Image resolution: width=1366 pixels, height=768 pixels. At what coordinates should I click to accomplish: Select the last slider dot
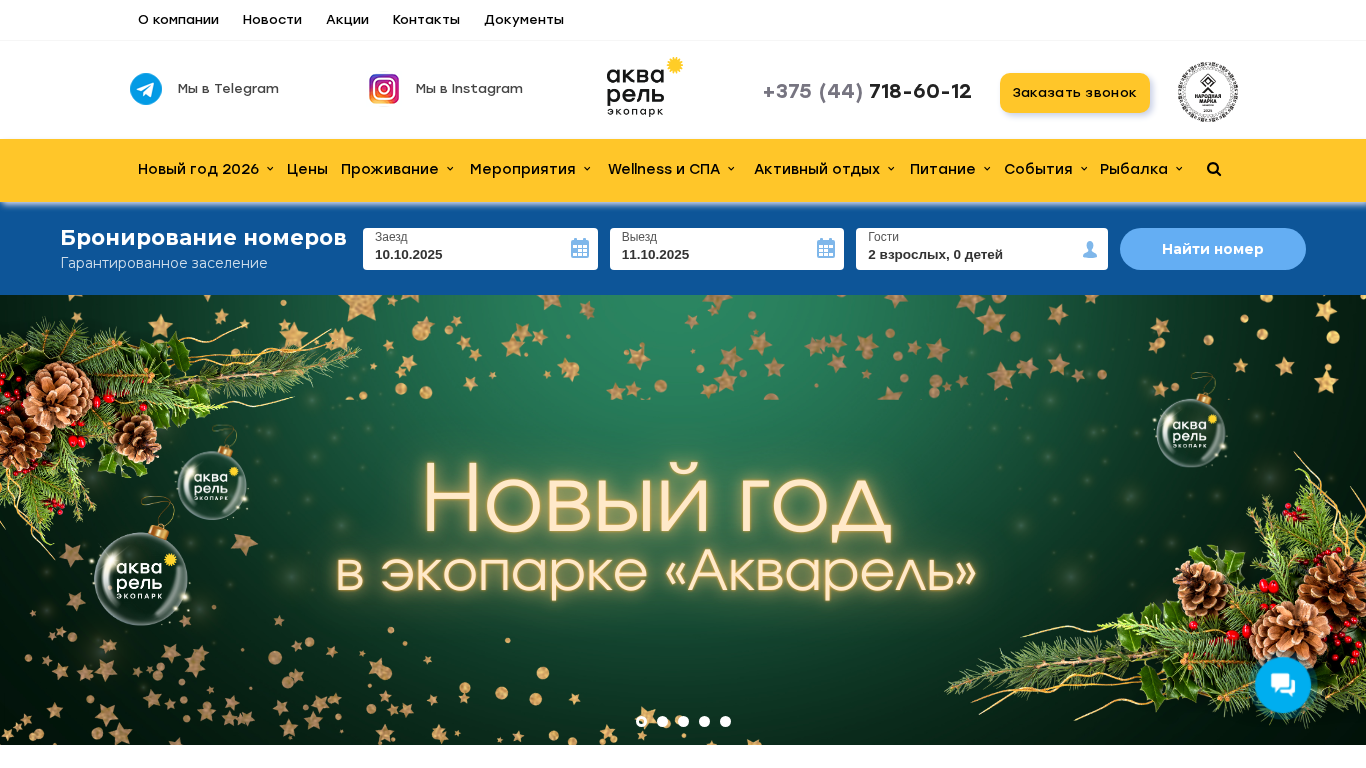(725, 721)
